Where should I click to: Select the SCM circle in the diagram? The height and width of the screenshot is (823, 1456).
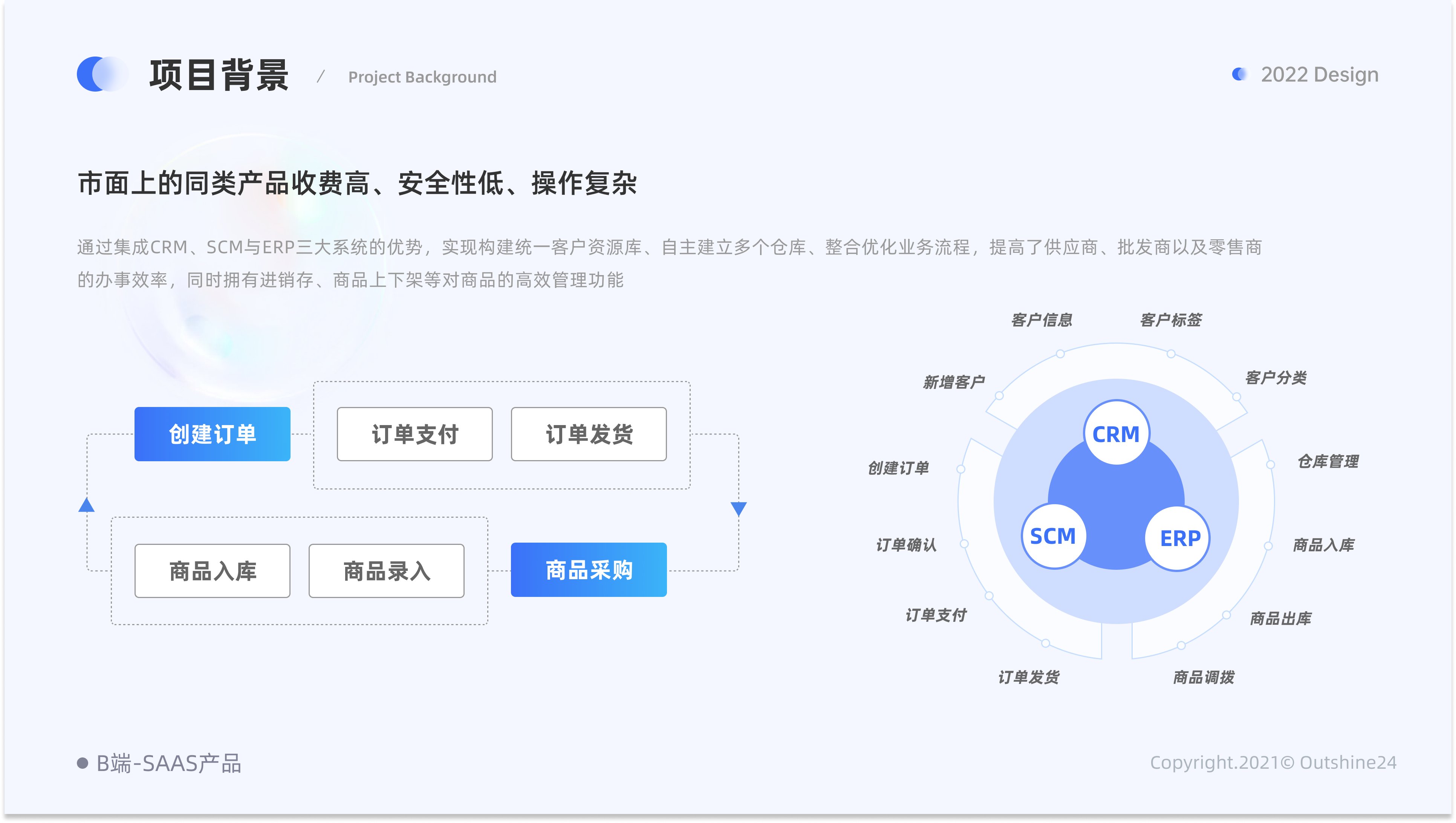(1054, 536)
